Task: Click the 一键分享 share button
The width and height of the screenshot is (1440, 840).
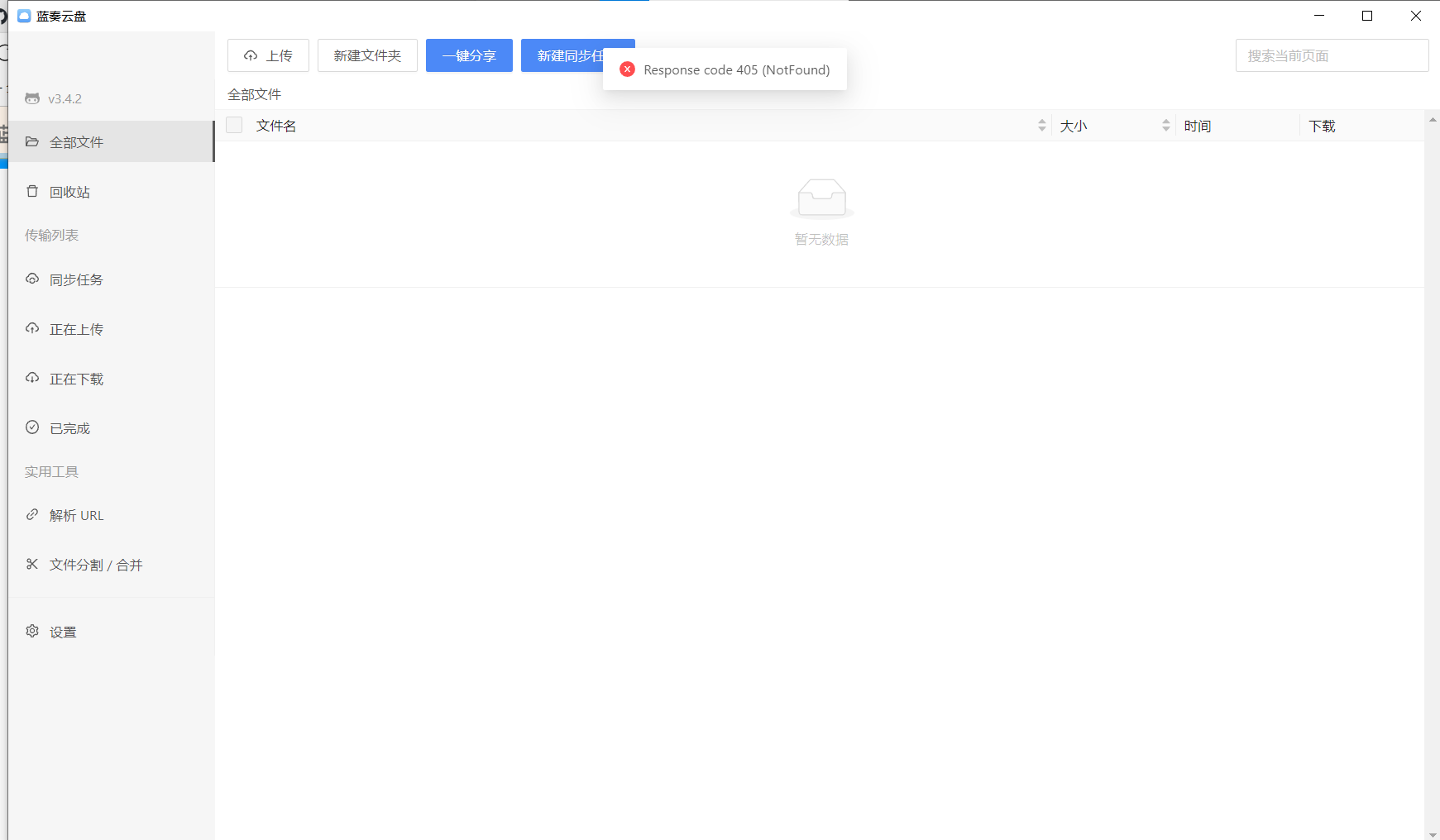Action: (468, 55)
